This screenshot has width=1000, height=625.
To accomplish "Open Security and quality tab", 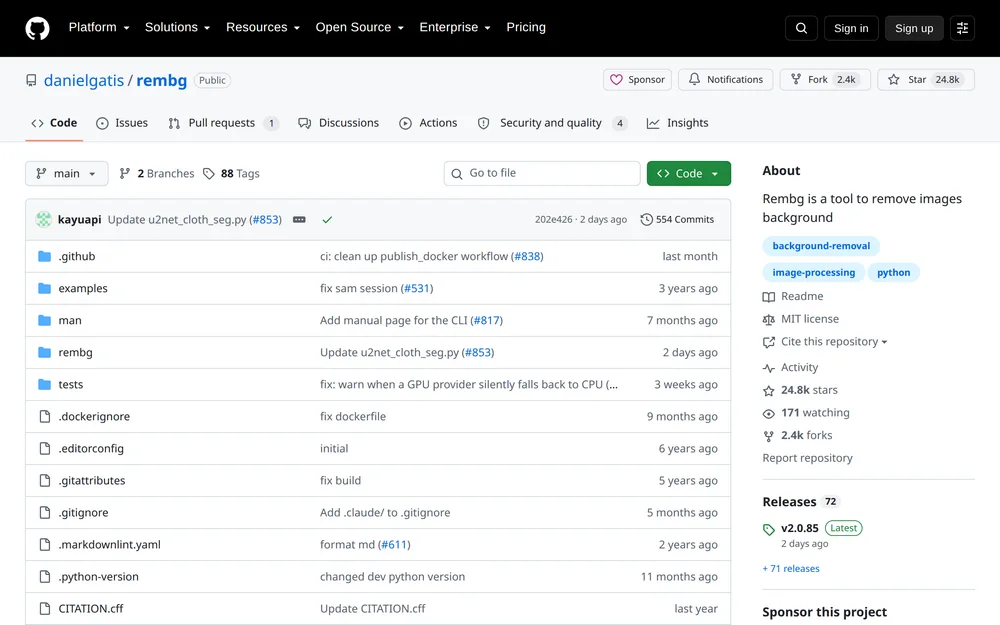I will [x=552, y=123].
